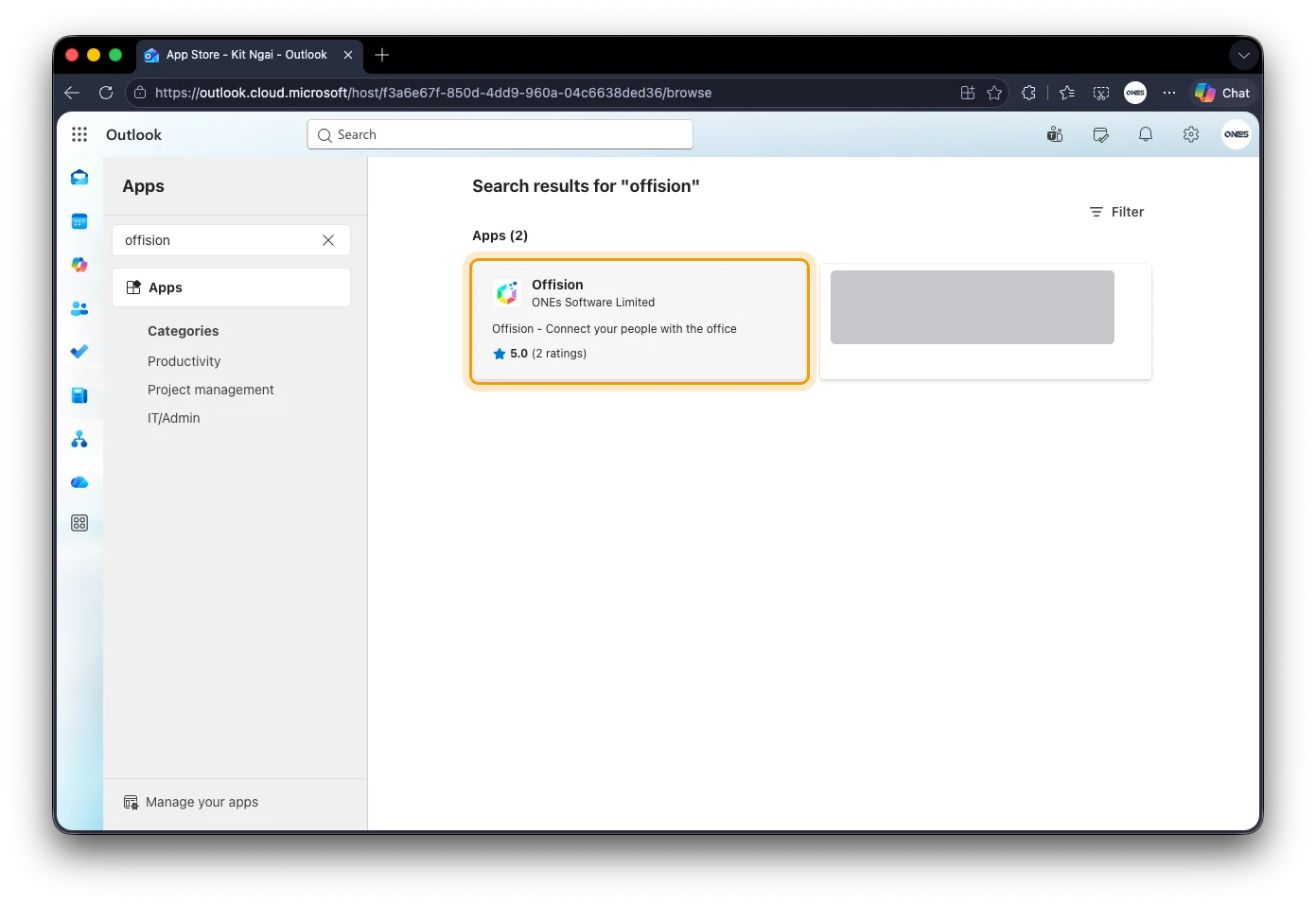Reload the page
1316x904 pixels.
point(106,93)
